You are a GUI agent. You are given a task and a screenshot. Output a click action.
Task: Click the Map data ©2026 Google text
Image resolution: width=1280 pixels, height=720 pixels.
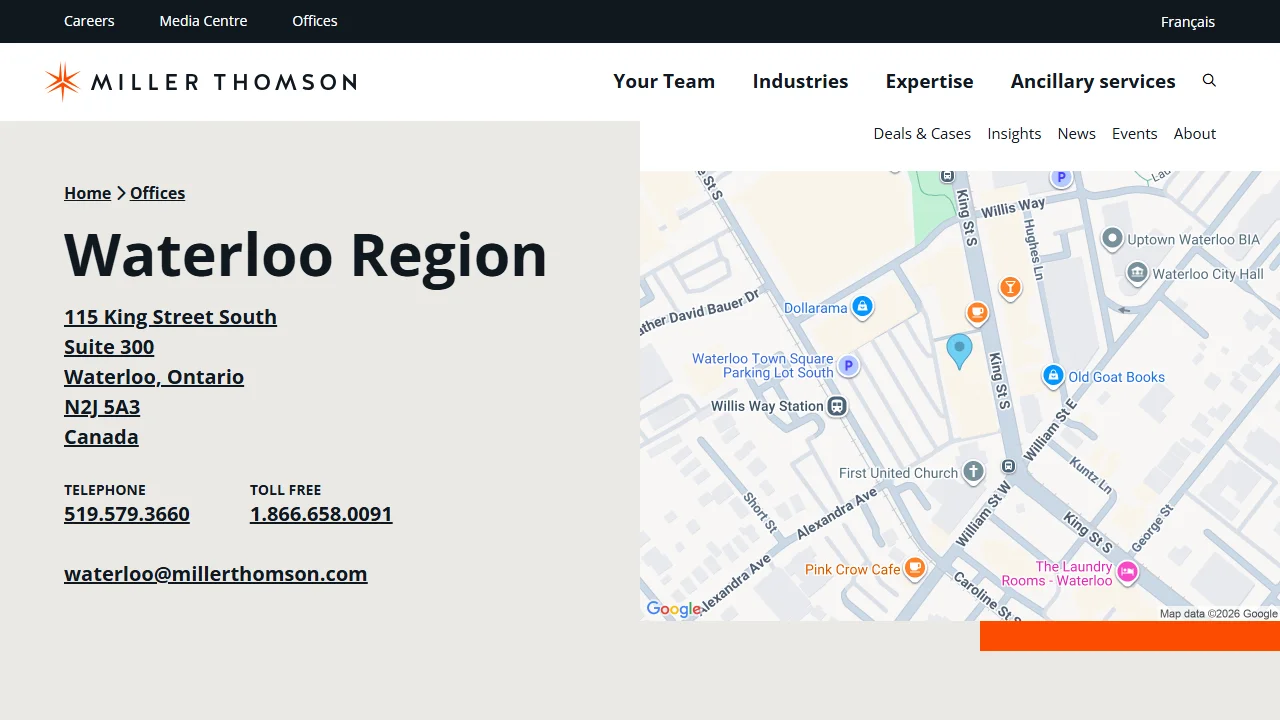point(1218,614)
